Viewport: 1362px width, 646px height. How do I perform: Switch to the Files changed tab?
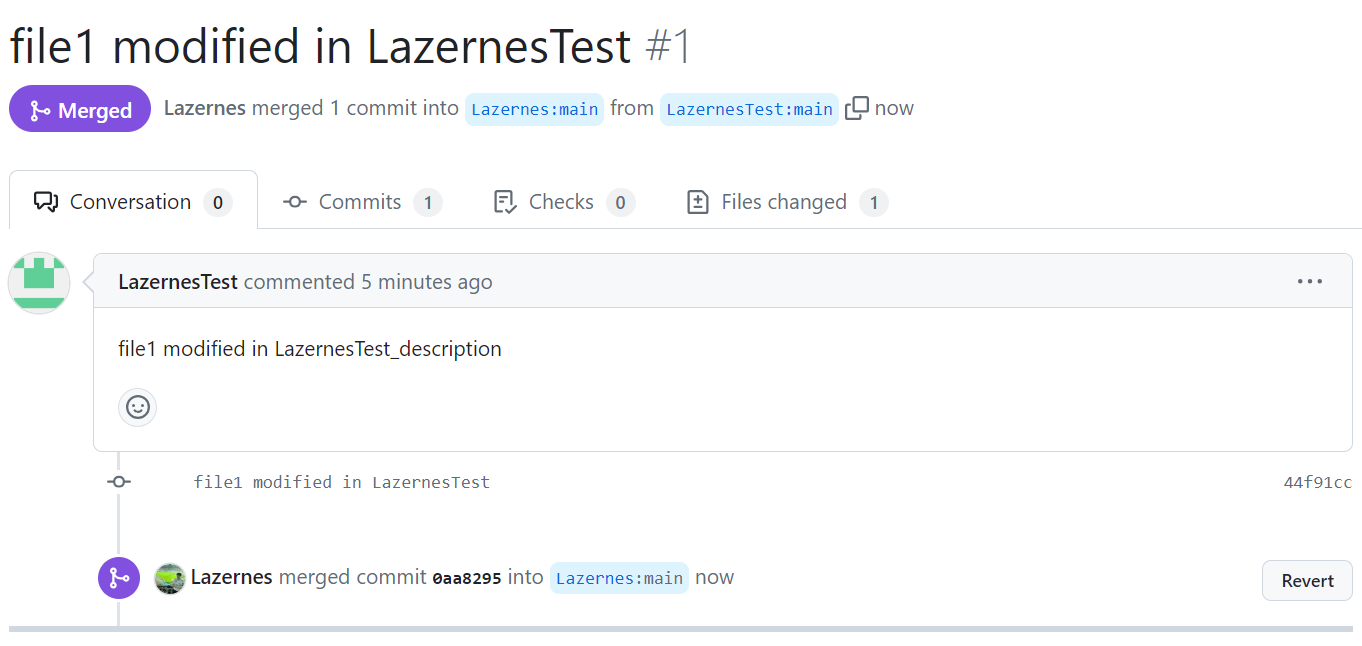tap(787, 202)
